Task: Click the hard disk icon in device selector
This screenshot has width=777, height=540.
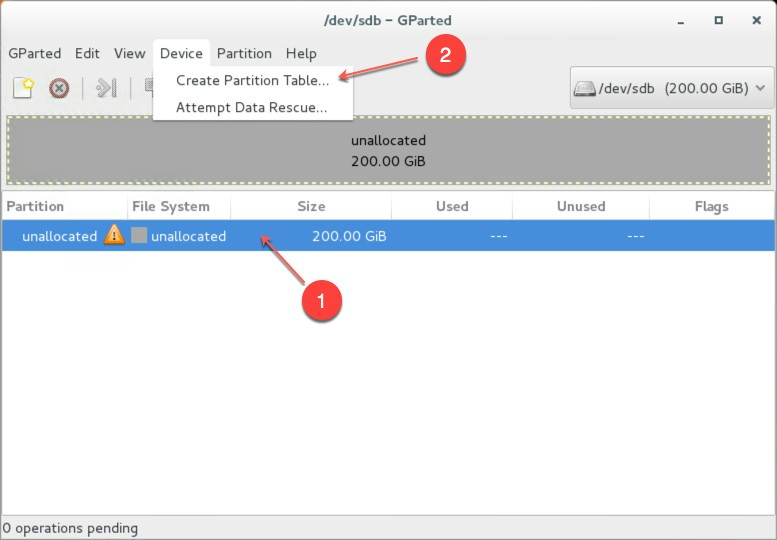Action: click(x=585, y=88)
